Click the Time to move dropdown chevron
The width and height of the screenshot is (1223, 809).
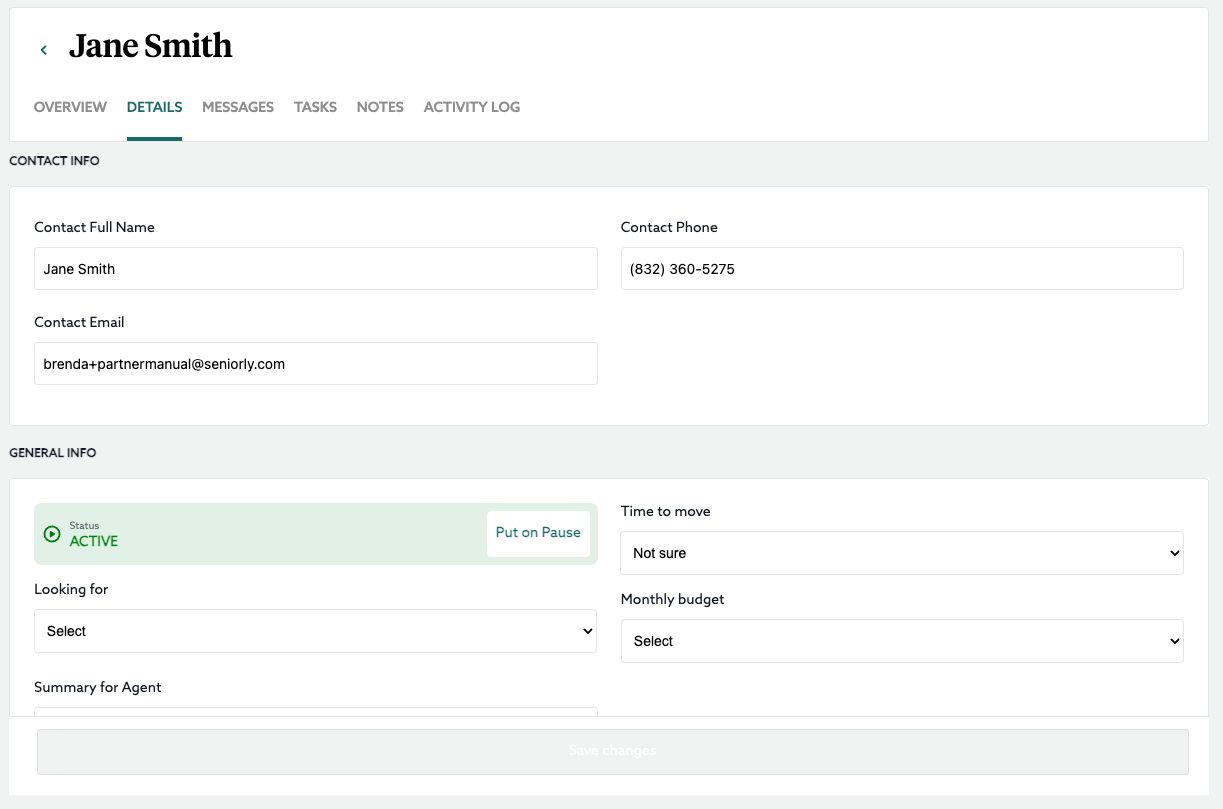click(1174, 553)
